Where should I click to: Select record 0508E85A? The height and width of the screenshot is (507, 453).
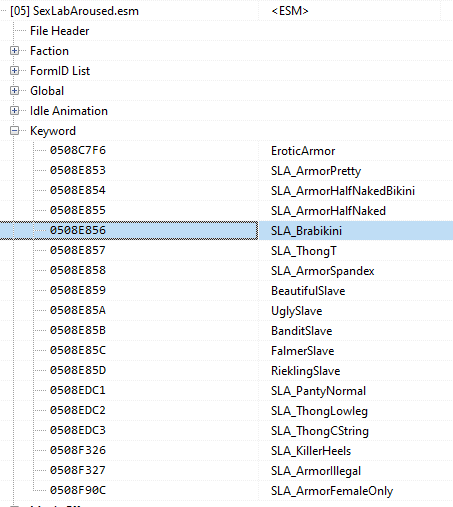coord(78,310)
